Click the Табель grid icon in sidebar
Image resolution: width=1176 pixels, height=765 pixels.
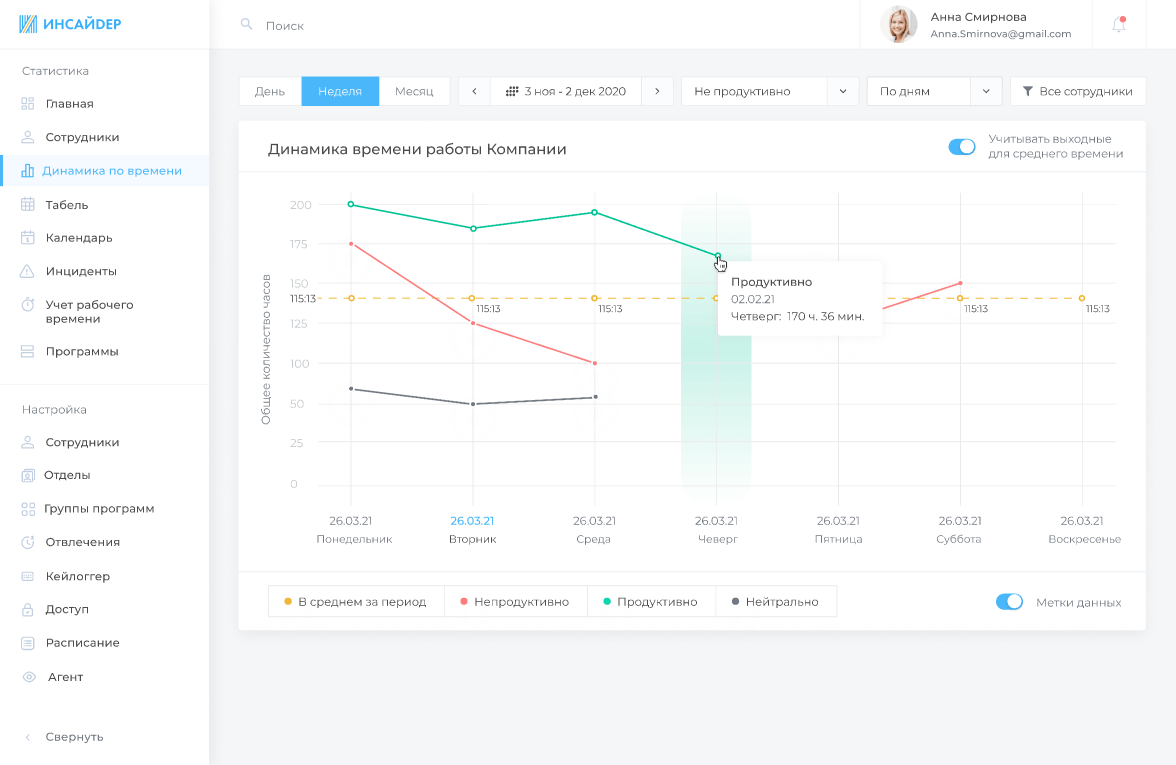pos(28,204)
